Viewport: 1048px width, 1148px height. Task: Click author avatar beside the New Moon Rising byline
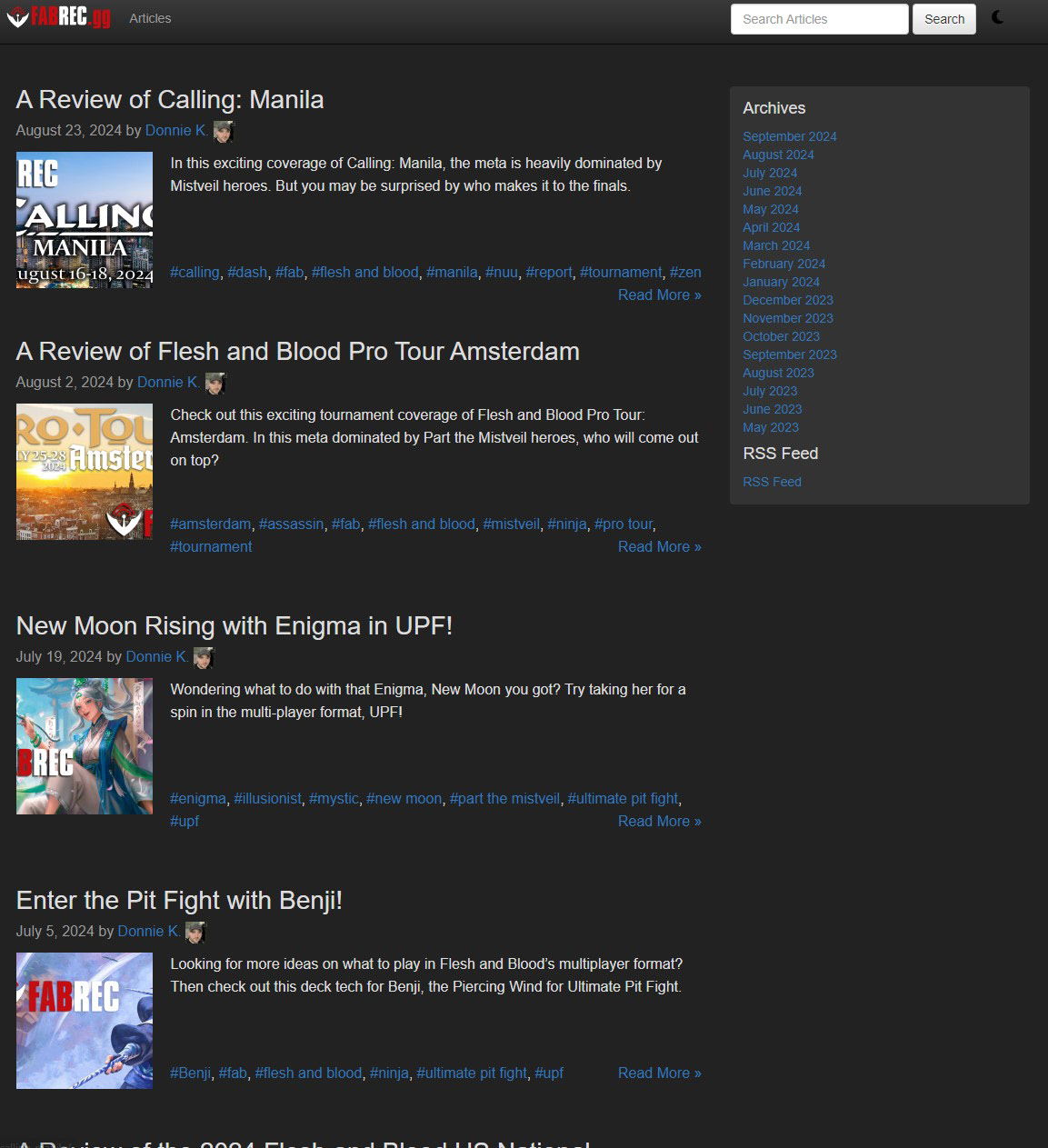pyautogui.click(x=204, y=658)
